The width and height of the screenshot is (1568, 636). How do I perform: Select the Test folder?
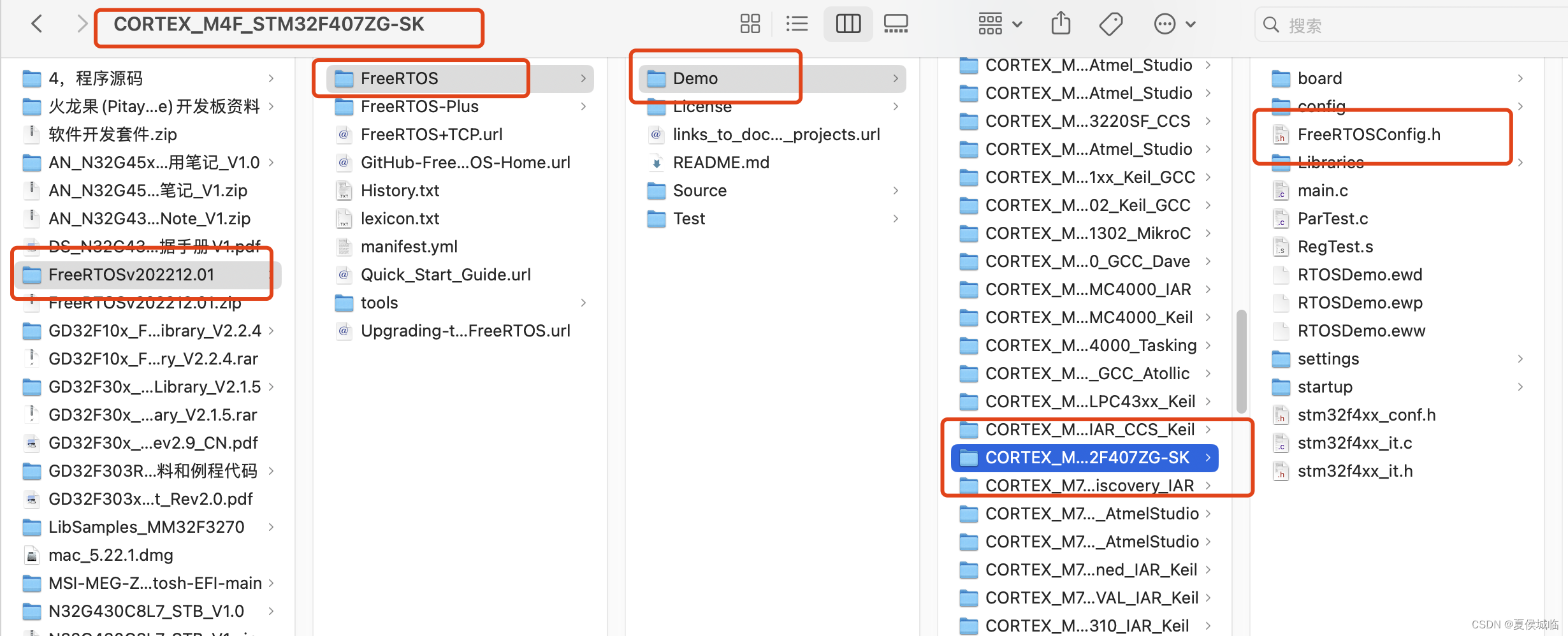pos(773,219)
